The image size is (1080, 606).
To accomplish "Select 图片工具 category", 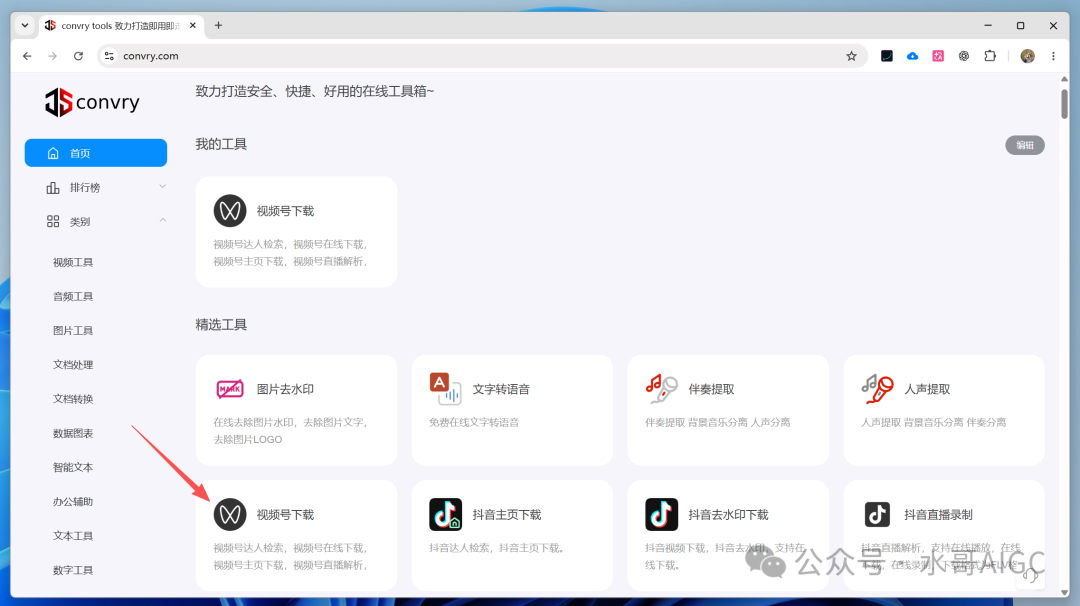I will coord(73,331).
